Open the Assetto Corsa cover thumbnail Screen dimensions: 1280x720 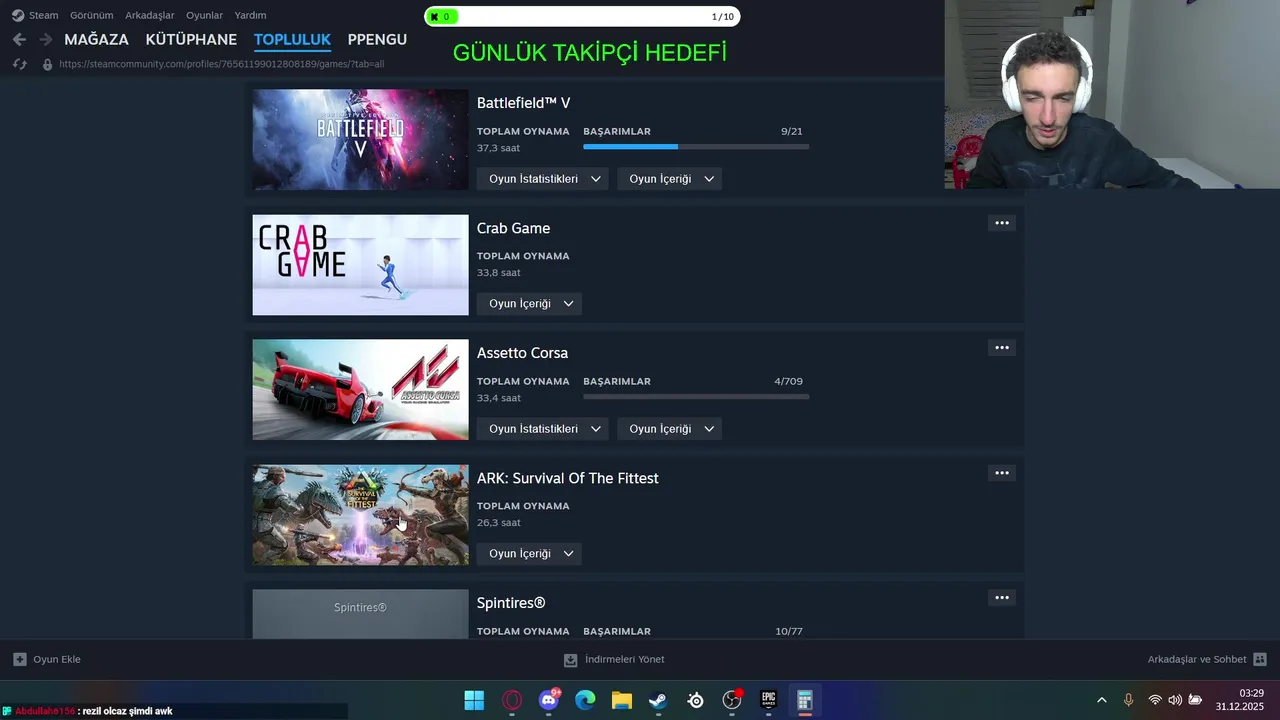[x=360, y=390]
